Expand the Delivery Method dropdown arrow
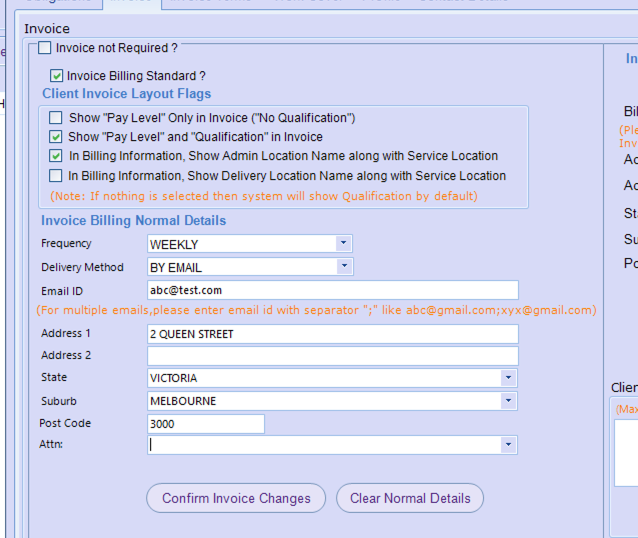Image resolution: width=638 pixels, height=538 pixels. [x=343, y=267]
